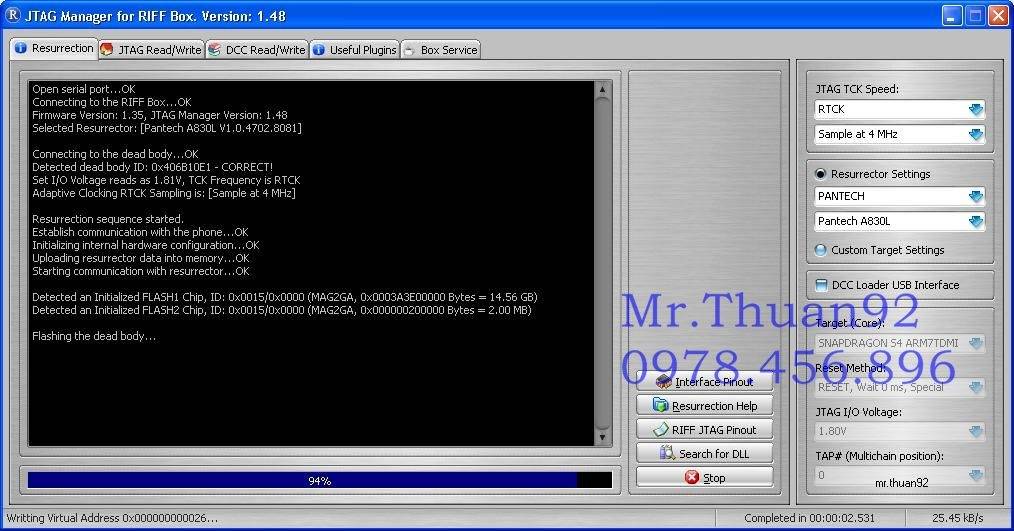Click the JTAG Read/Write tab icon
Image resolution: width=1014 pixels, height=531 pixels.
coord(107,50)
